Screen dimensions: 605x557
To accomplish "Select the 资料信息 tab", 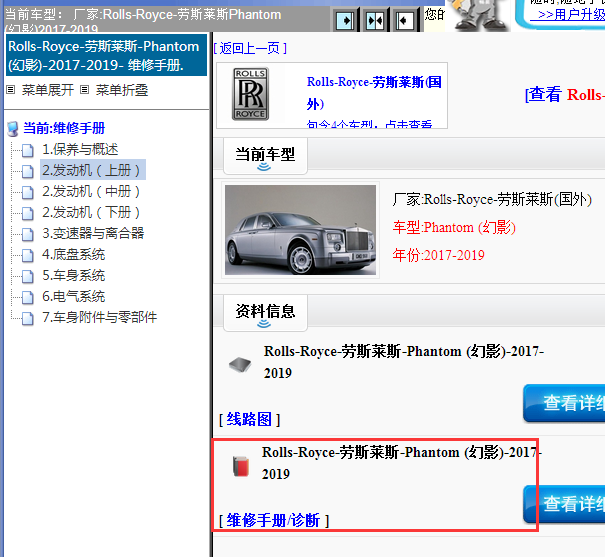I will [x=265, y=313].
